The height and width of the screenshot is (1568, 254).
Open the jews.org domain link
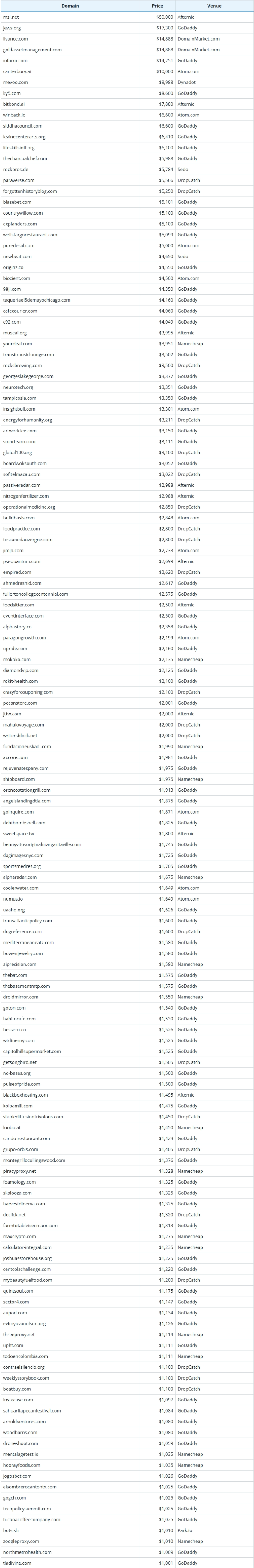12,28
